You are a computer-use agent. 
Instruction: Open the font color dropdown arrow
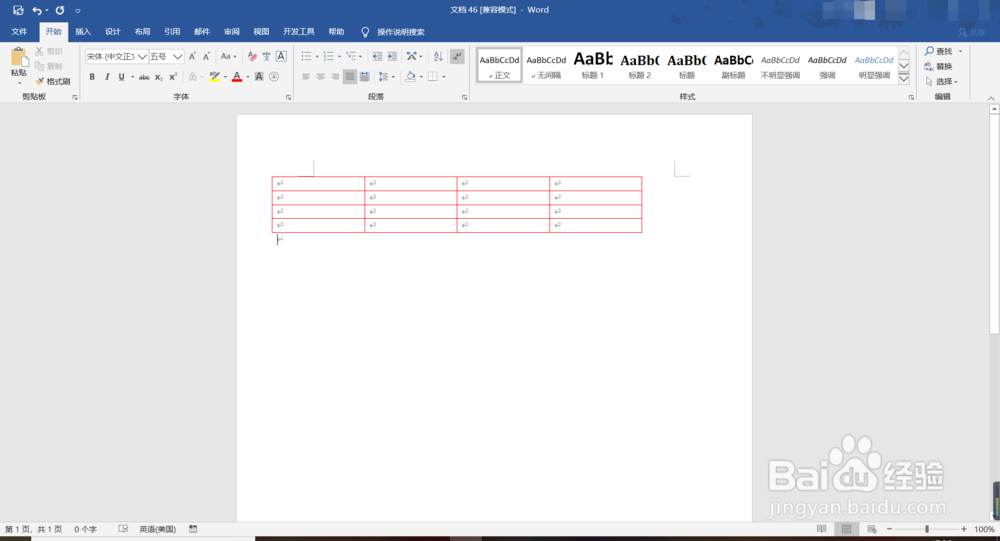247,77
